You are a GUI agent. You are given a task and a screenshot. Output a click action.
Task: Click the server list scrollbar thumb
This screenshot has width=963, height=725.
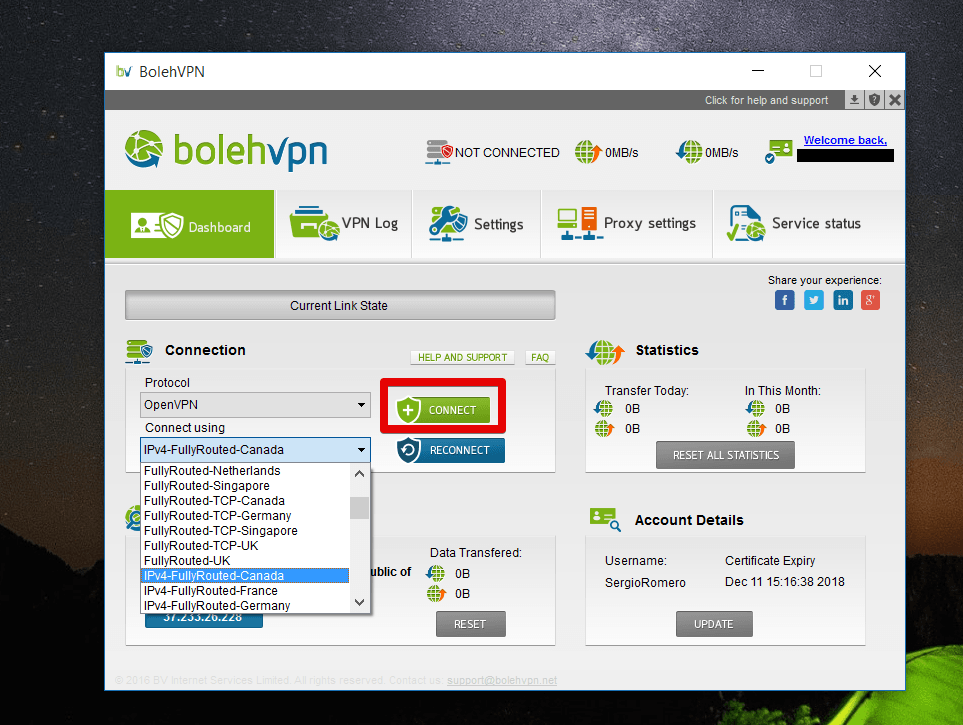359,508
